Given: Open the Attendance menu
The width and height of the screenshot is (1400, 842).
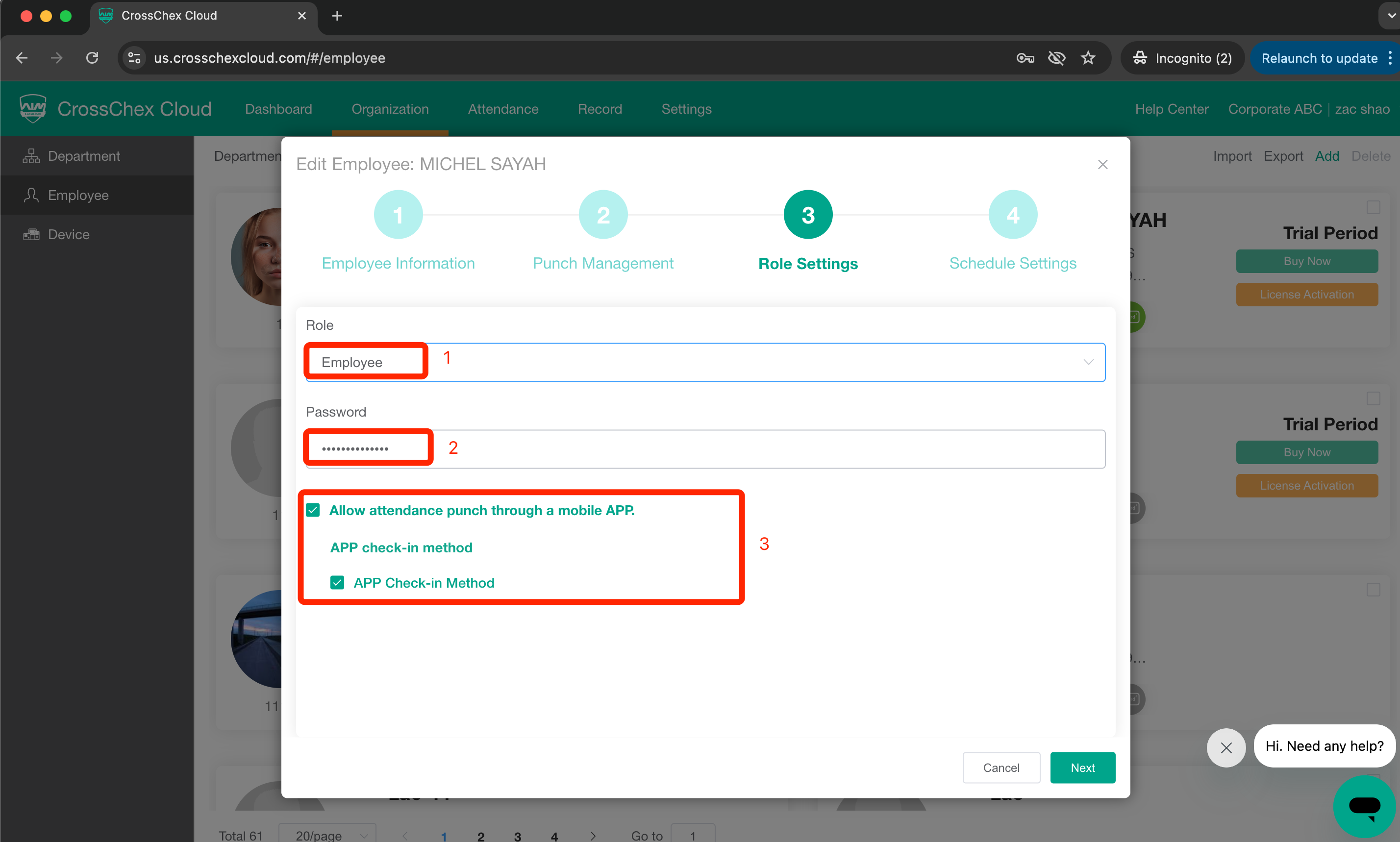Looking at the screenshot, I should pyautogui.click(x=503, y=109).
